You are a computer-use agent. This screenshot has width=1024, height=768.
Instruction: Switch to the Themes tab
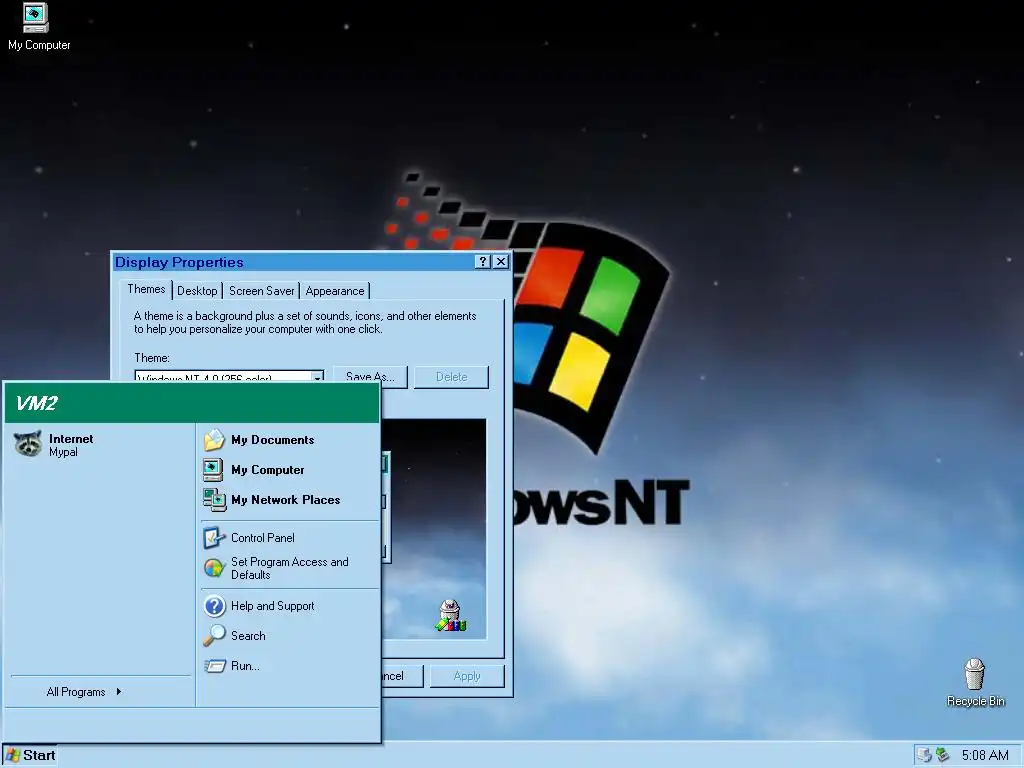[146, 289]
